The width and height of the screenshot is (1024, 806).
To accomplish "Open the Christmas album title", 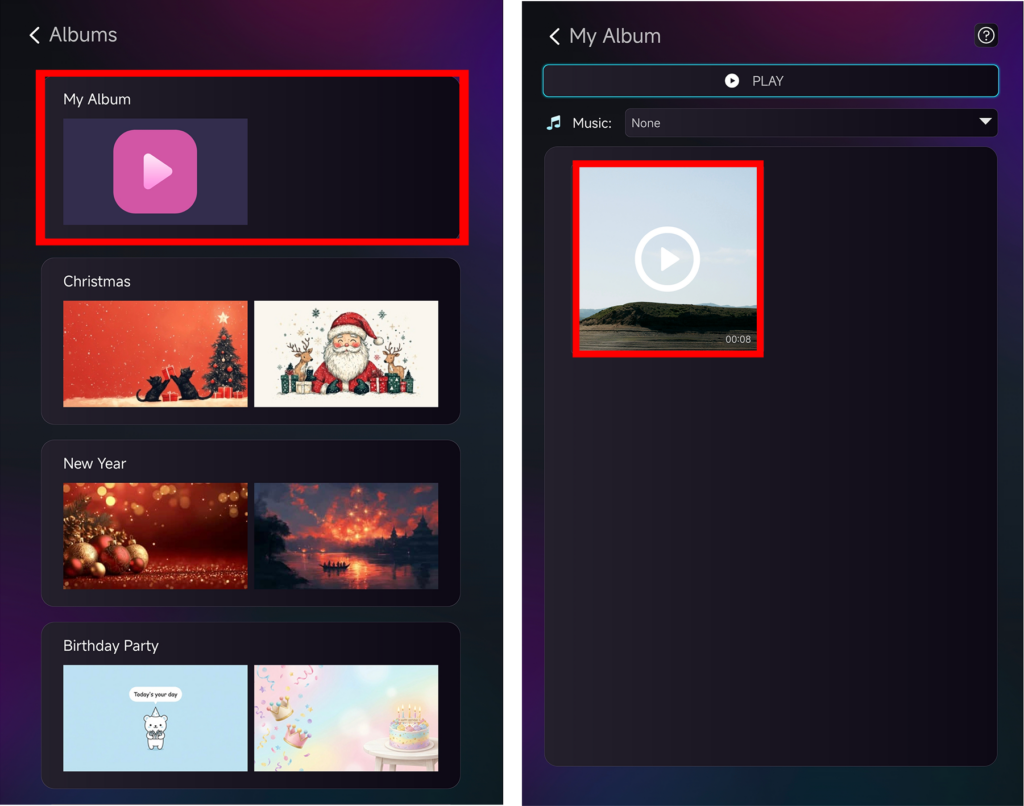I will point(97,281).
